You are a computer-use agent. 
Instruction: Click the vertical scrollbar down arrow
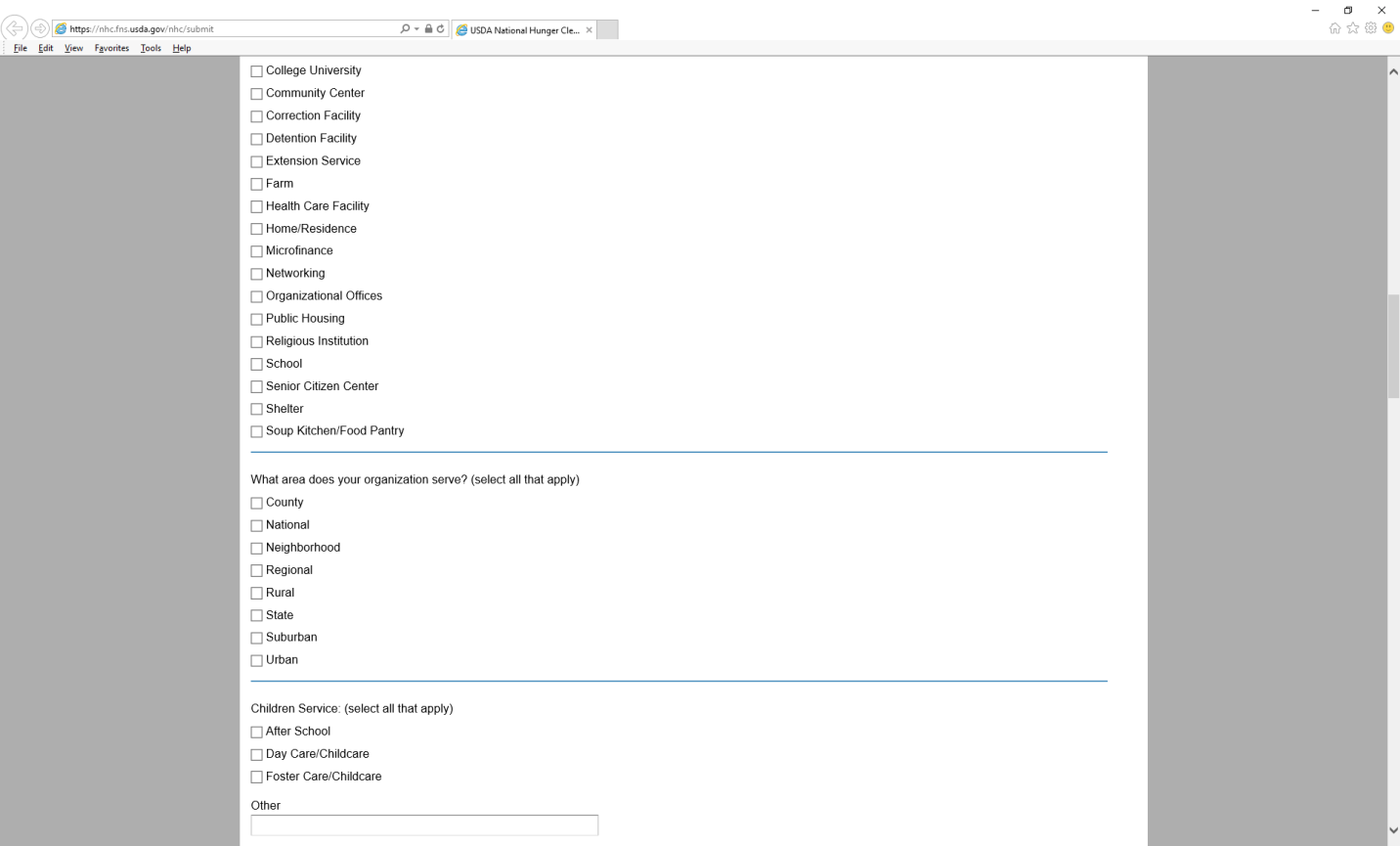click(1393, 830)
